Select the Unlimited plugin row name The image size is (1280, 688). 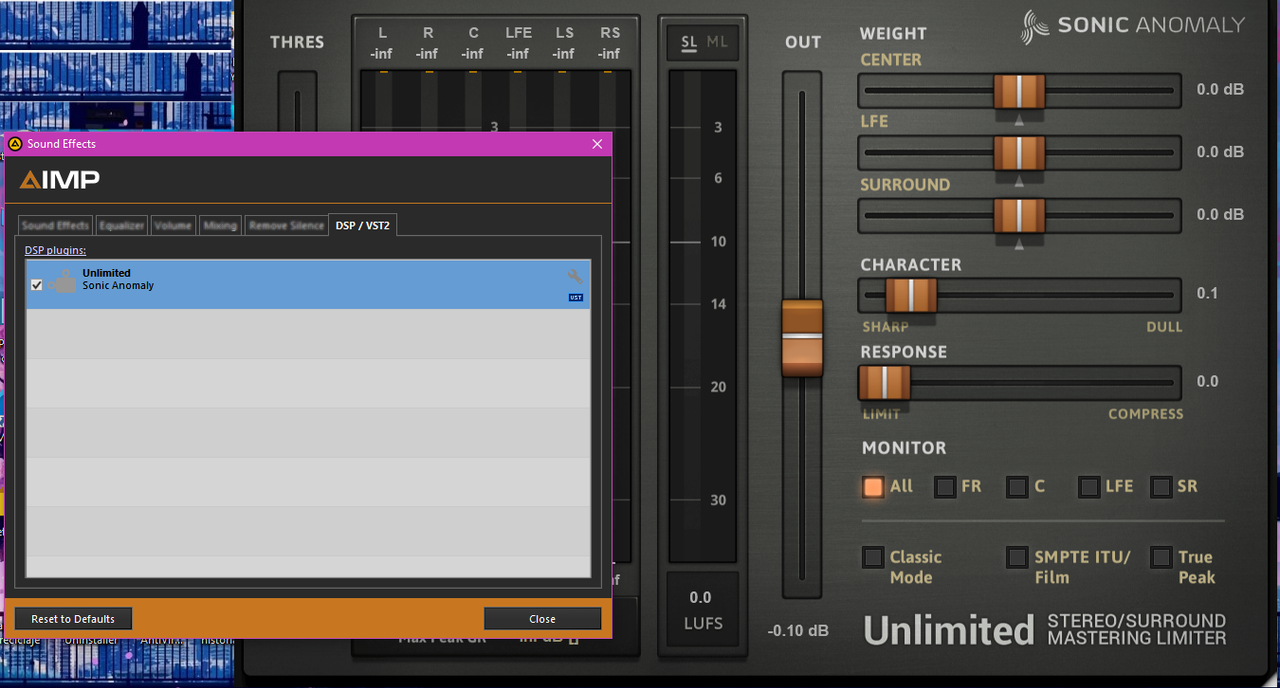[106, 273]
